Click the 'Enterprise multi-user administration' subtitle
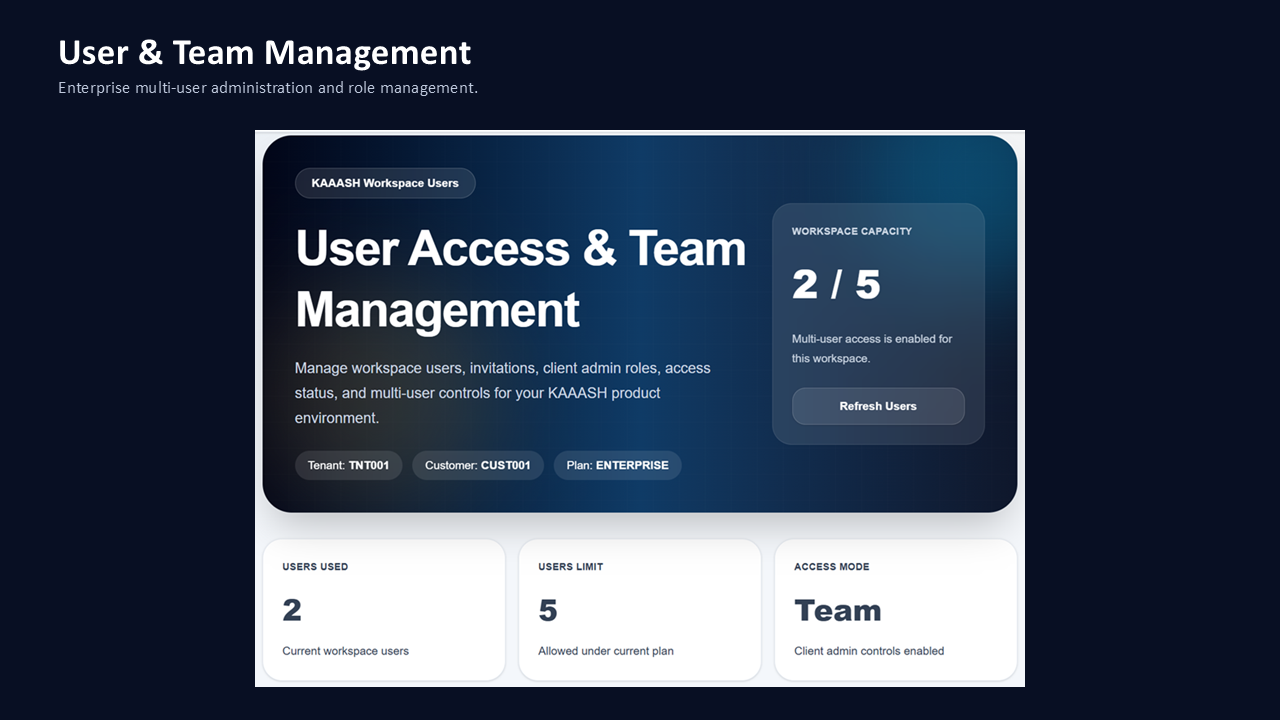Image resolution: width=1280 pixels, height=720 pixels. tap(268, 88)
